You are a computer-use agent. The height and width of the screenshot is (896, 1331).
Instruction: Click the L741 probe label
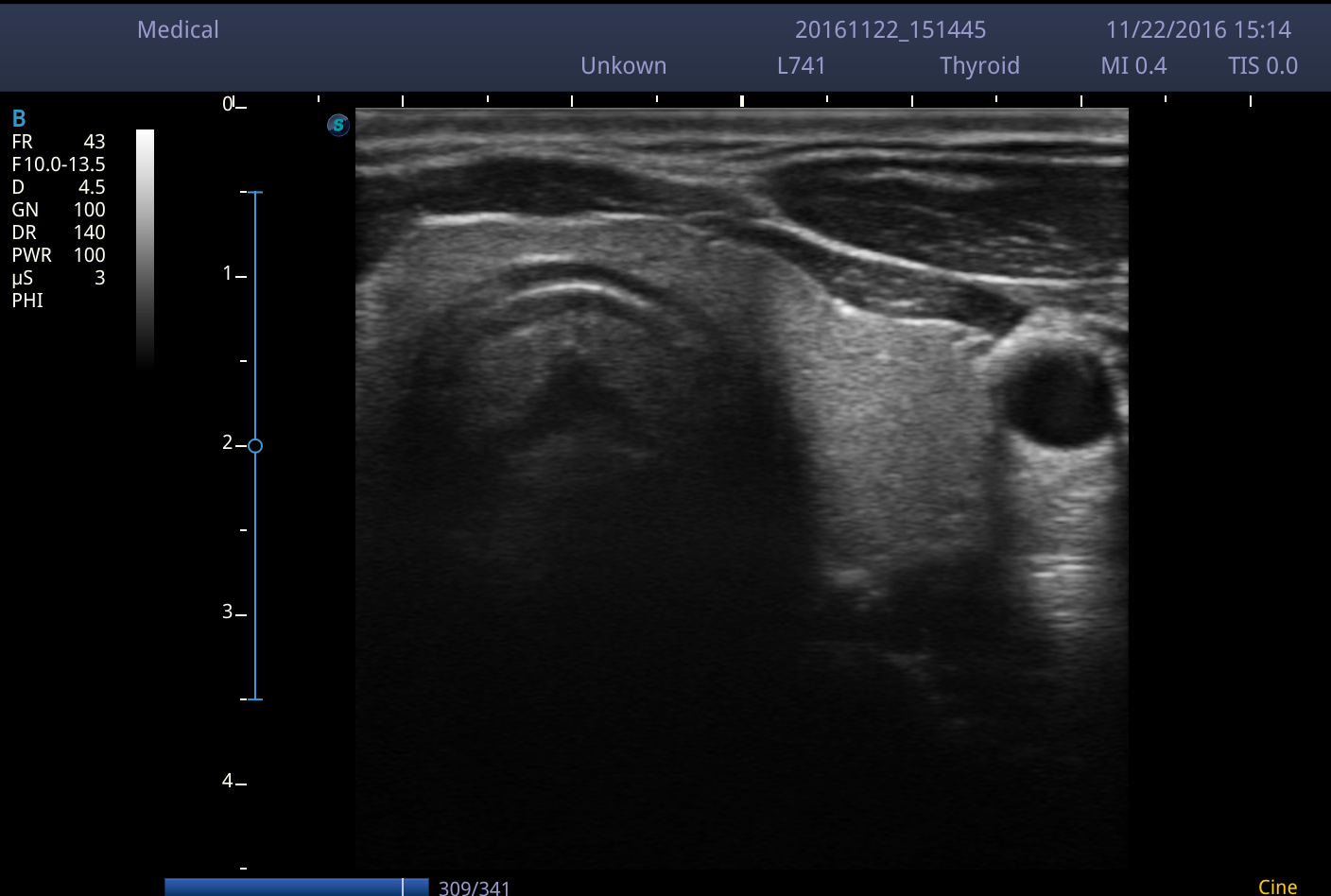tap(802, 66)
